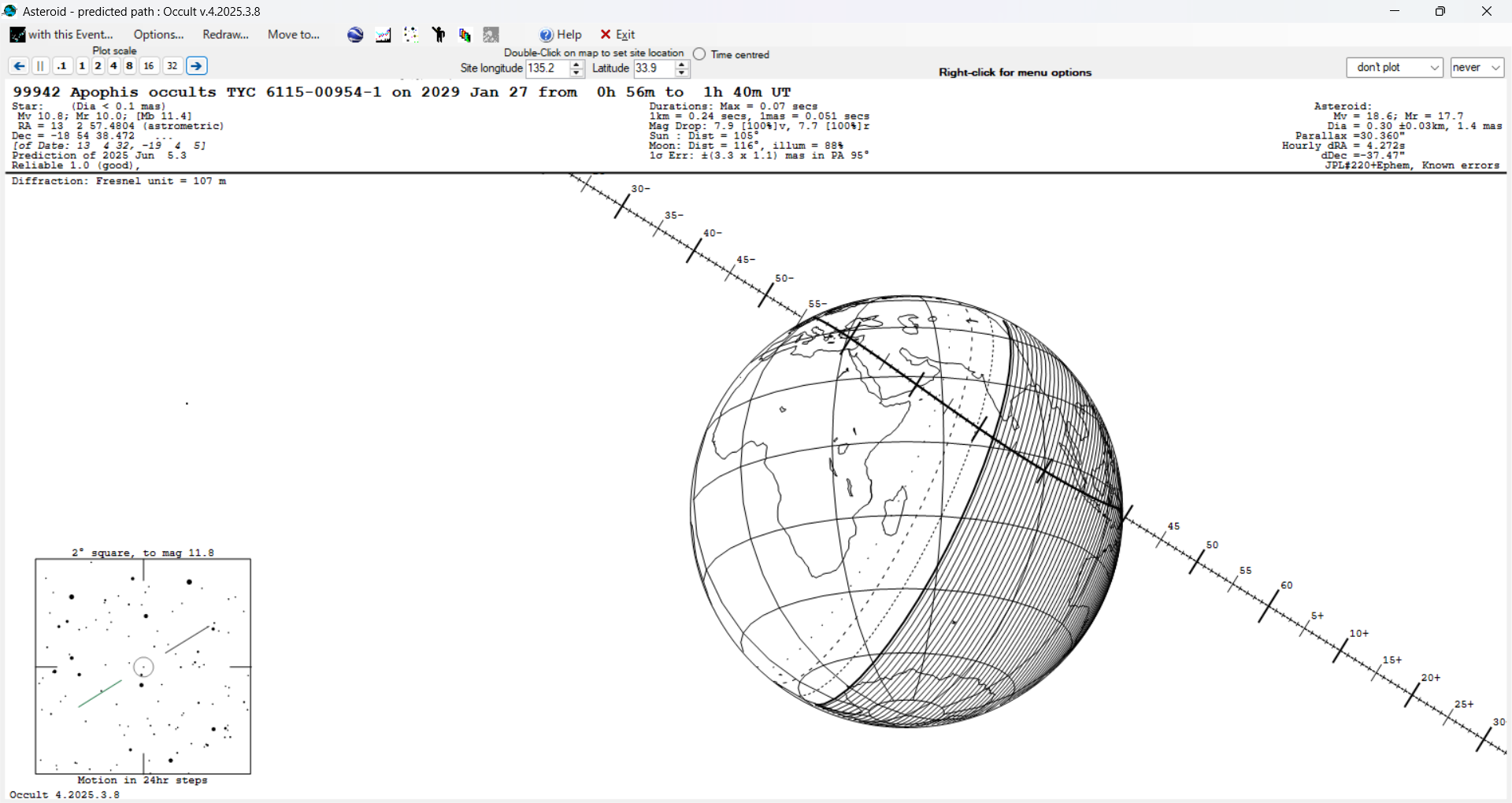Go to next event with right arrow
1512x803 pixels.
[x=197, y=66]
